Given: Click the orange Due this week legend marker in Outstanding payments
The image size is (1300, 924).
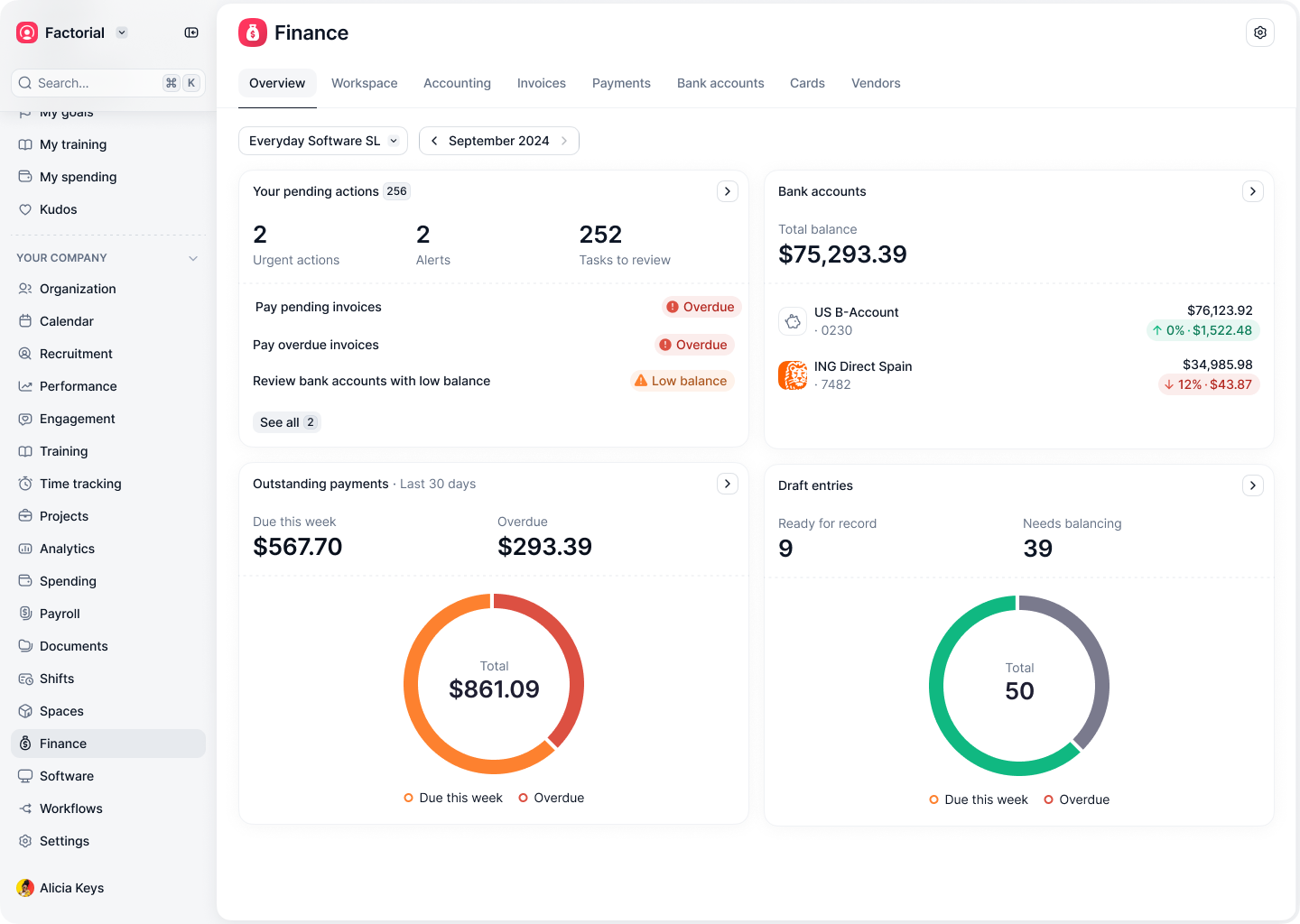Looking at the screenshot, I should click(409, 798).
